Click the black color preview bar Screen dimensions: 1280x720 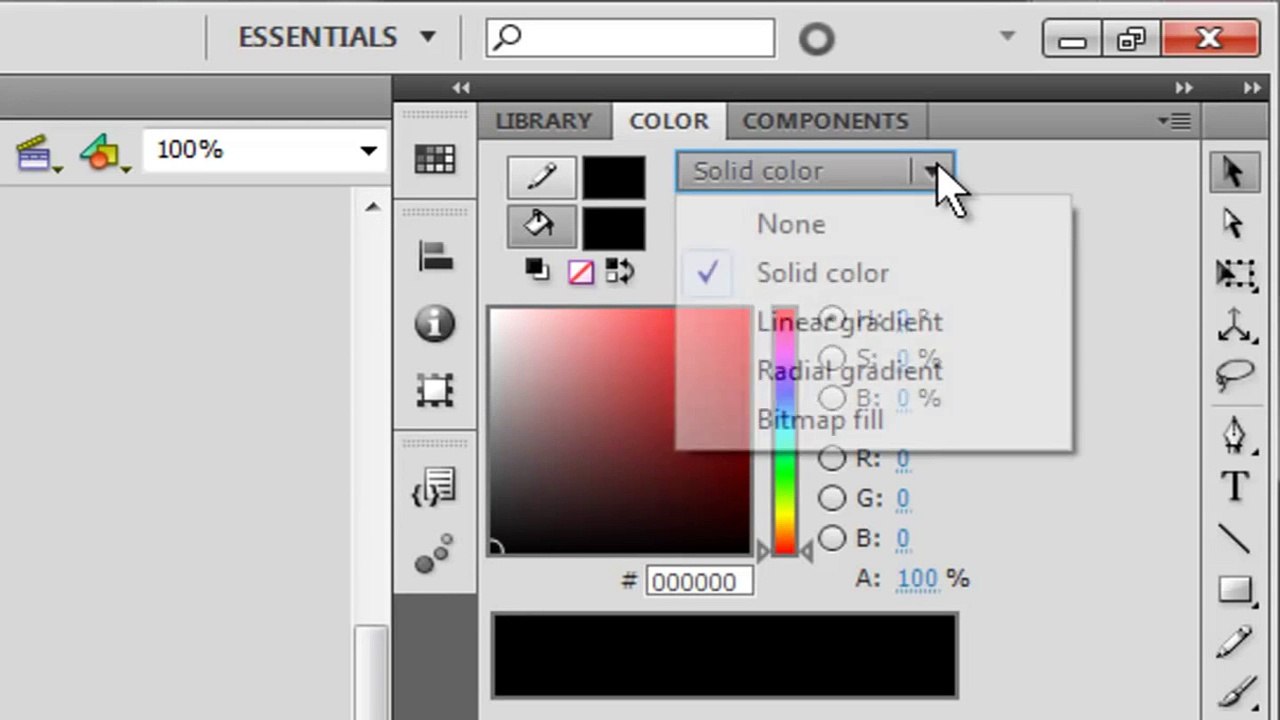click(x=724, y=655)
